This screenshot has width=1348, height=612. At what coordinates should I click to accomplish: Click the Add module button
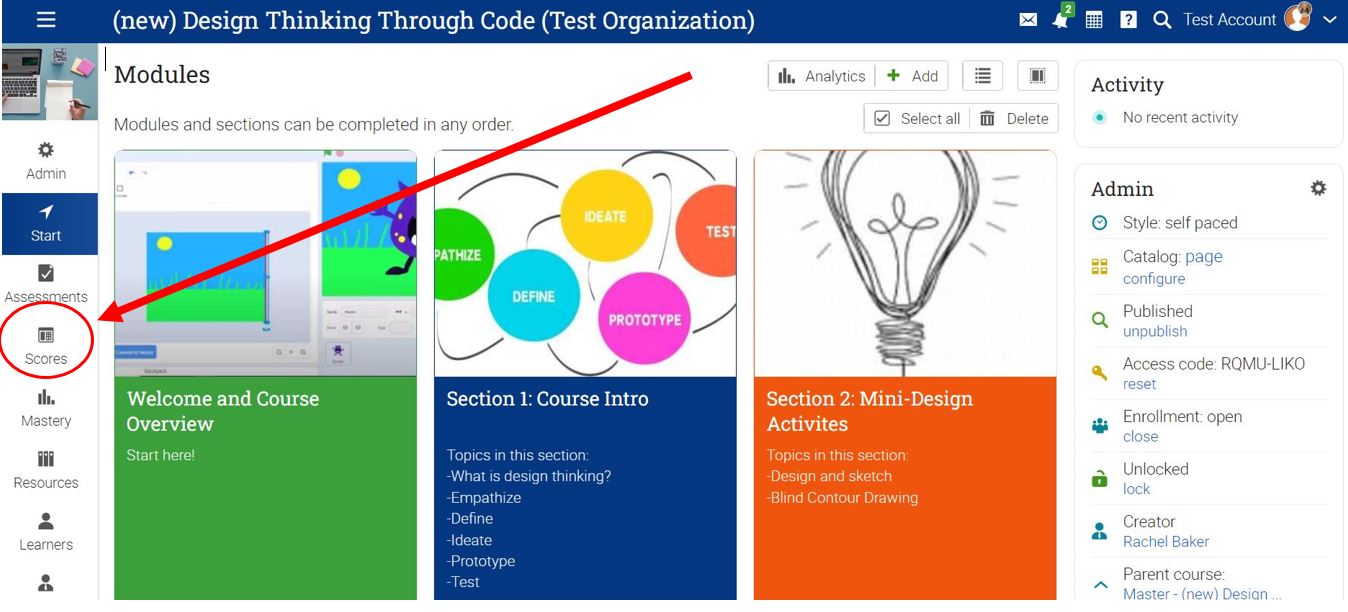912,76
